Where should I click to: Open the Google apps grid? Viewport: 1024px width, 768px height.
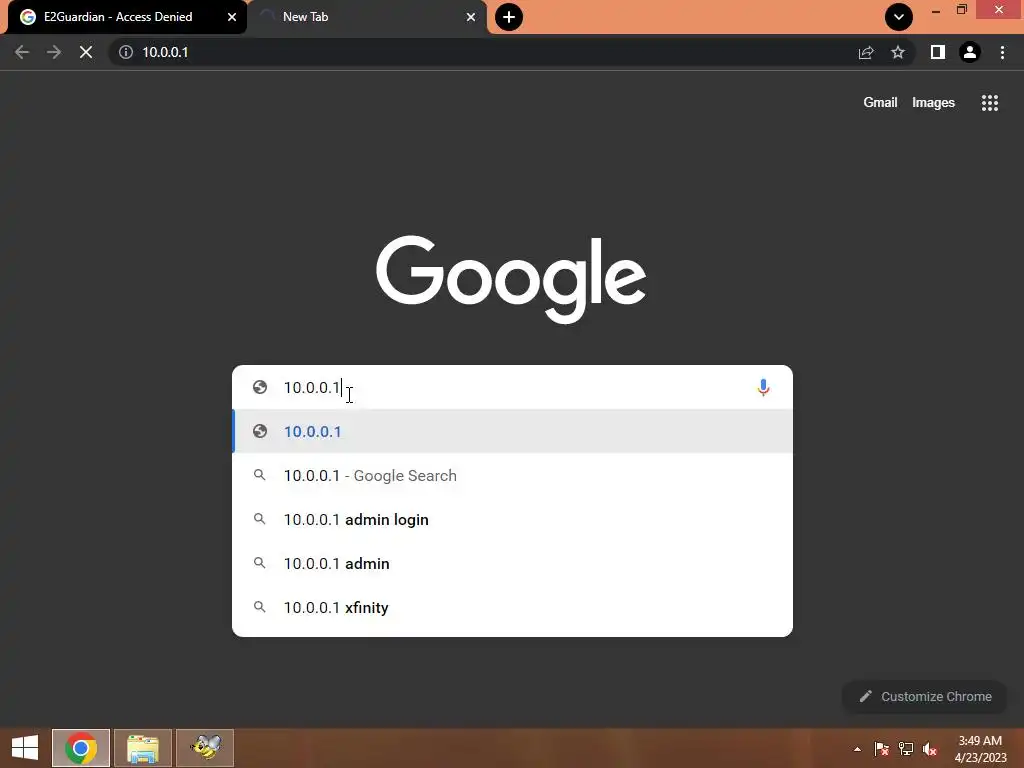990,103
